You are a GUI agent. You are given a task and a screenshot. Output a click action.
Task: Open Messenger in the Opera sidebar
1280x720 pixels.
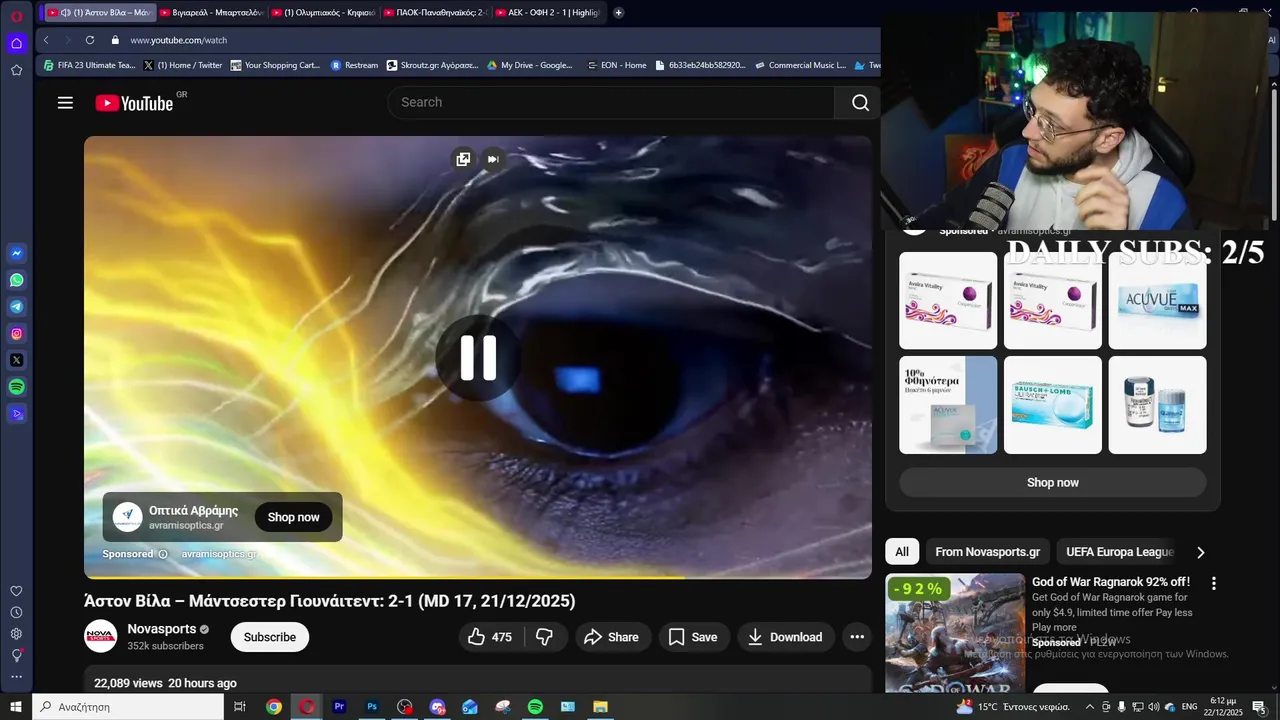pyautogui.click(x=16, y=253)
